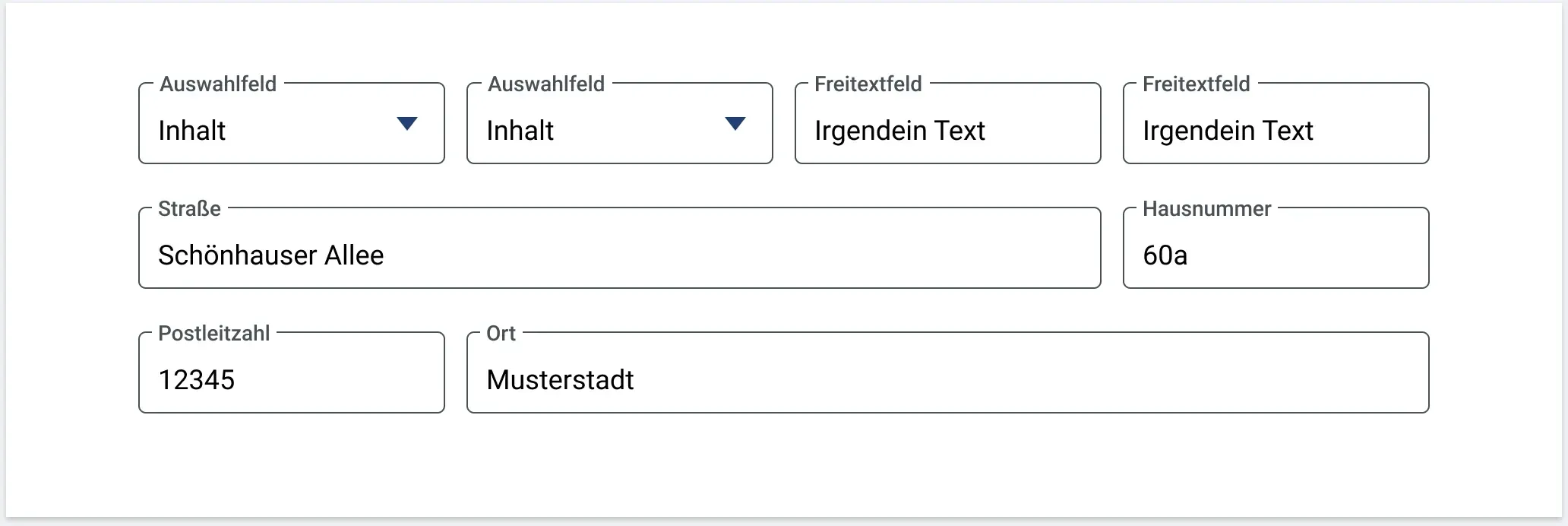The height and width of the screenshot is (526, 1568).
Task: Expand the second Auswahlfeld dropdown arrow
Action: coord(735,124)
